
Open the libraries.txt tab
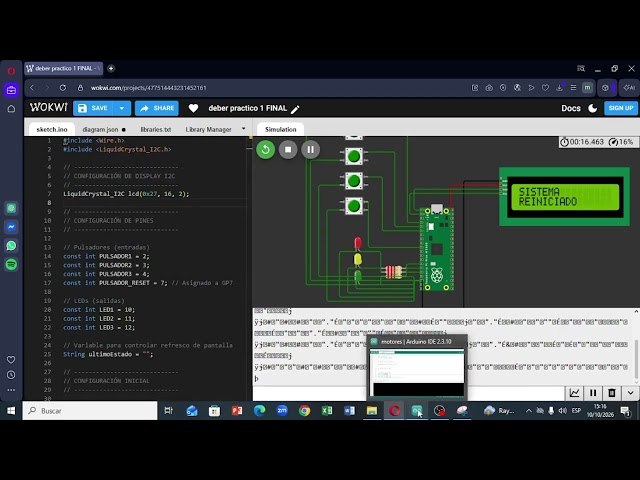156,129
